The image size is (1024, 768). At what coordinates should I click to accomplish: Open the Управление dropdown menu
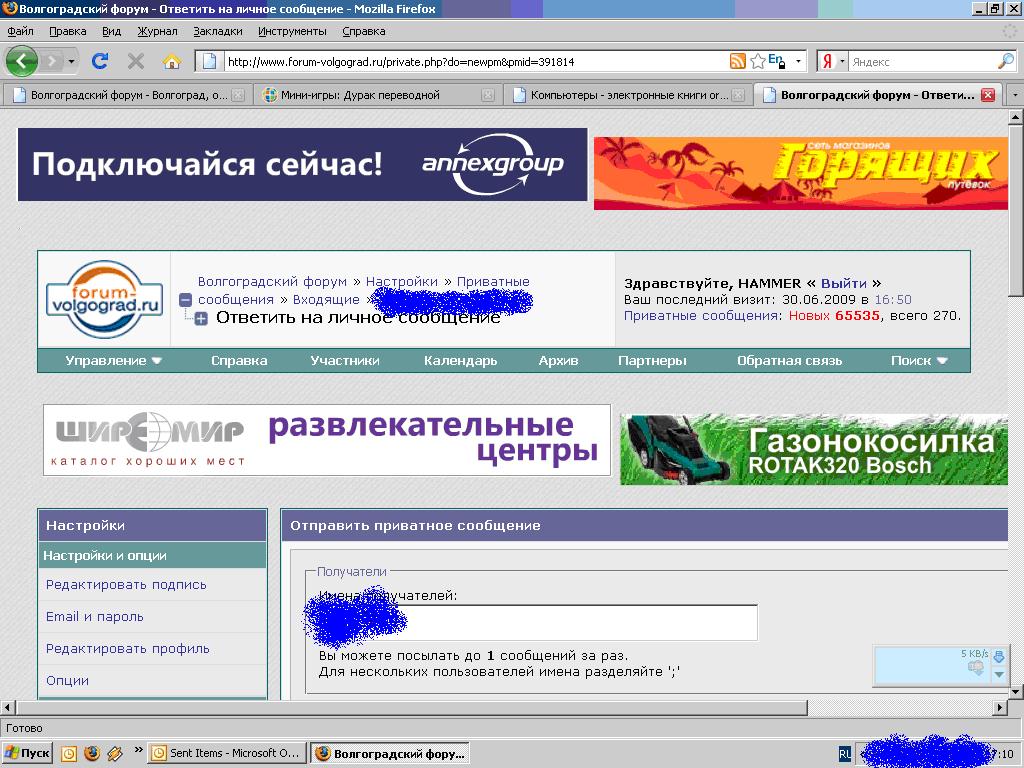coord(113,360)
